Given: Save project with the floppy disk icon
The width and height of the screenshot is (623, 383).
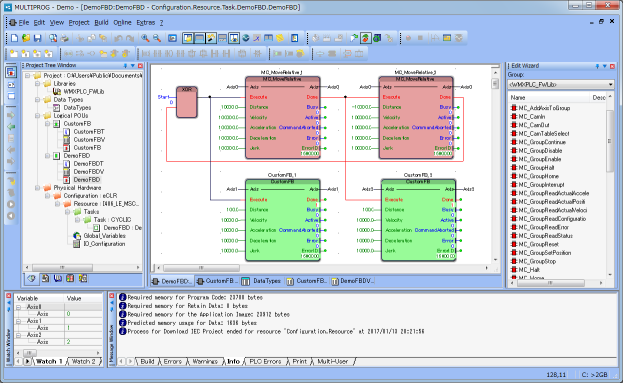Looking at the screenshot, I should pos(37,38).
